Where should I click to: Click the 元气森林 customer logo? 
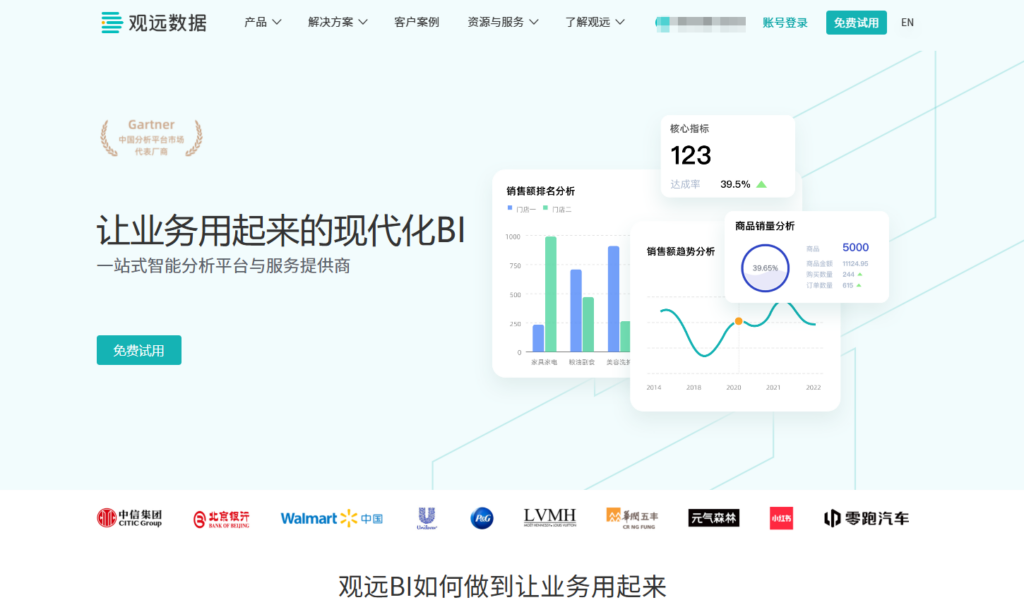[x=713, y=518]
